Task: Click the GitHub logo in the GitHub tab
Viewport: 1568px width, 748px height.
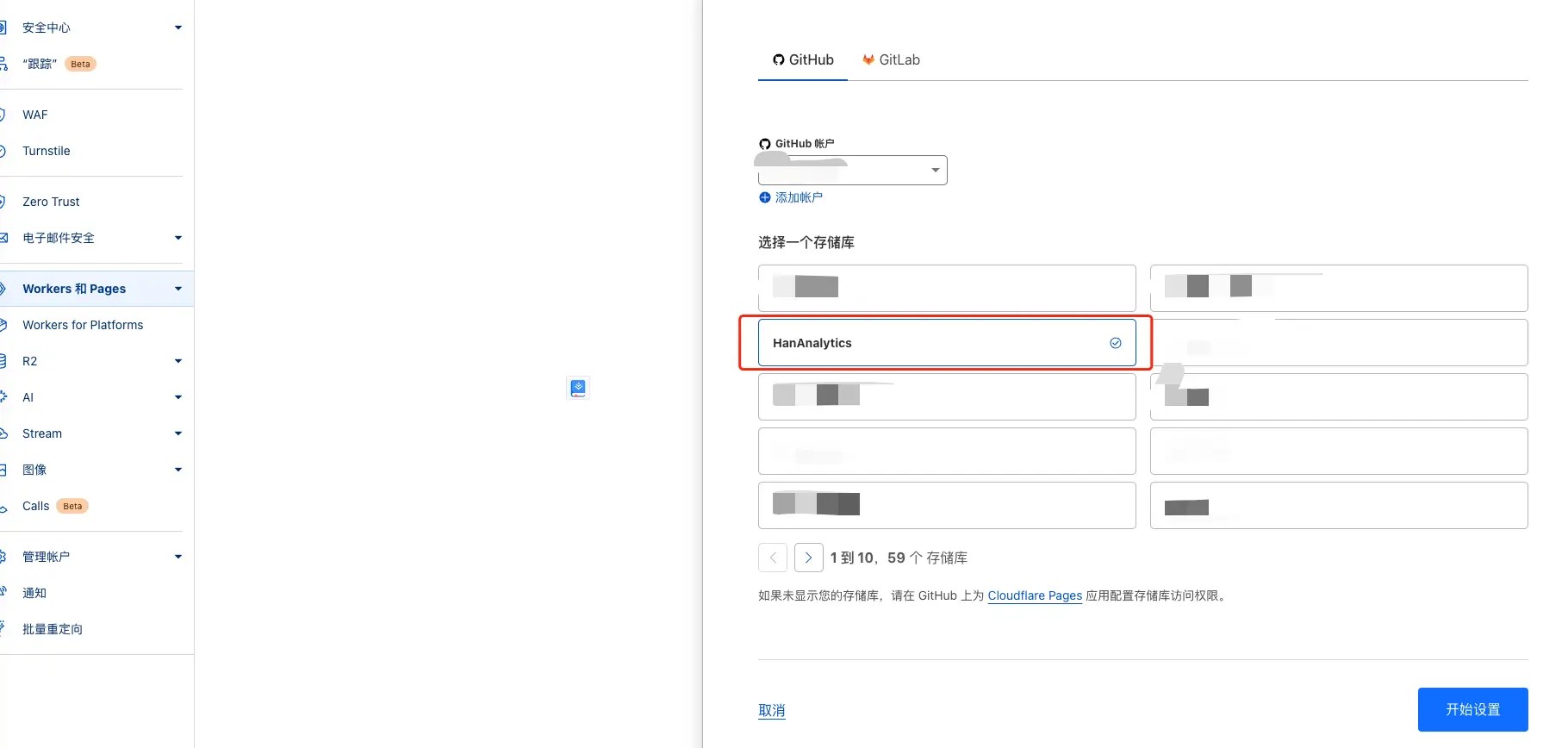Action: [x=779, y=59]
